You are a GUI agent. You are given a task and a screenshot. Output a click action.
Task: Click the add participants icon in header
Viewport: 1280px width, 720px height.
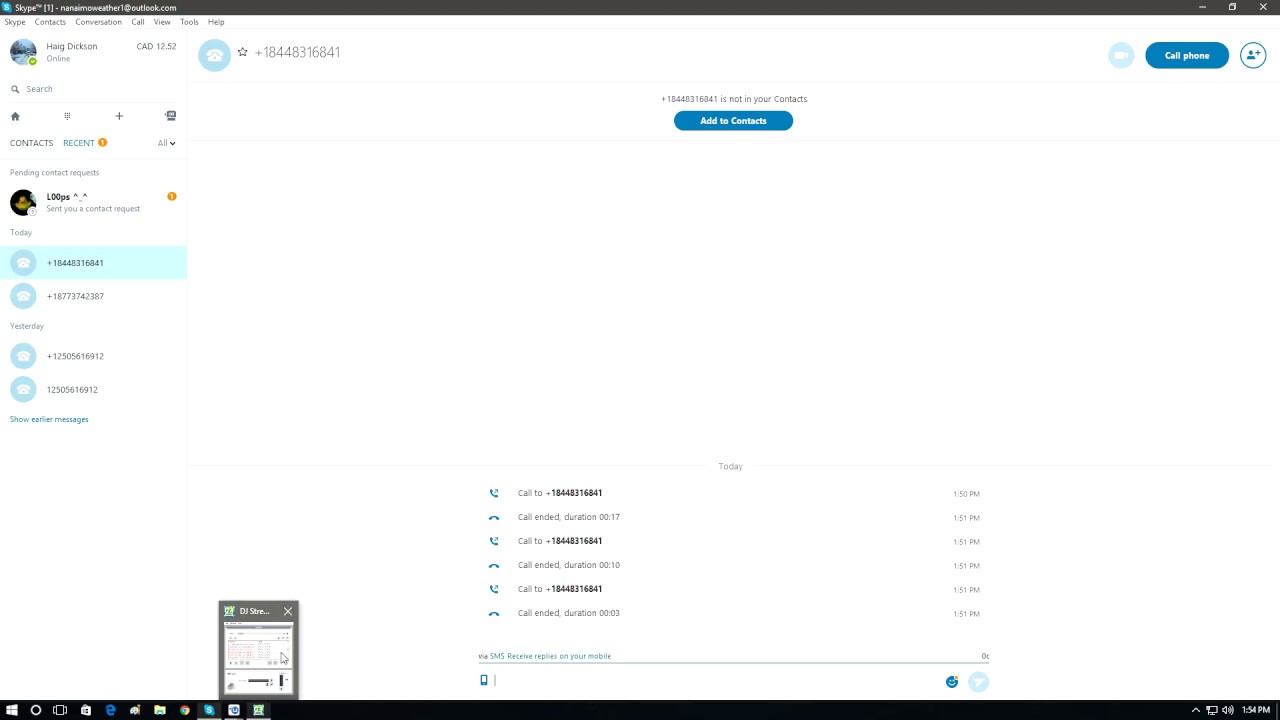[1253, 56]
